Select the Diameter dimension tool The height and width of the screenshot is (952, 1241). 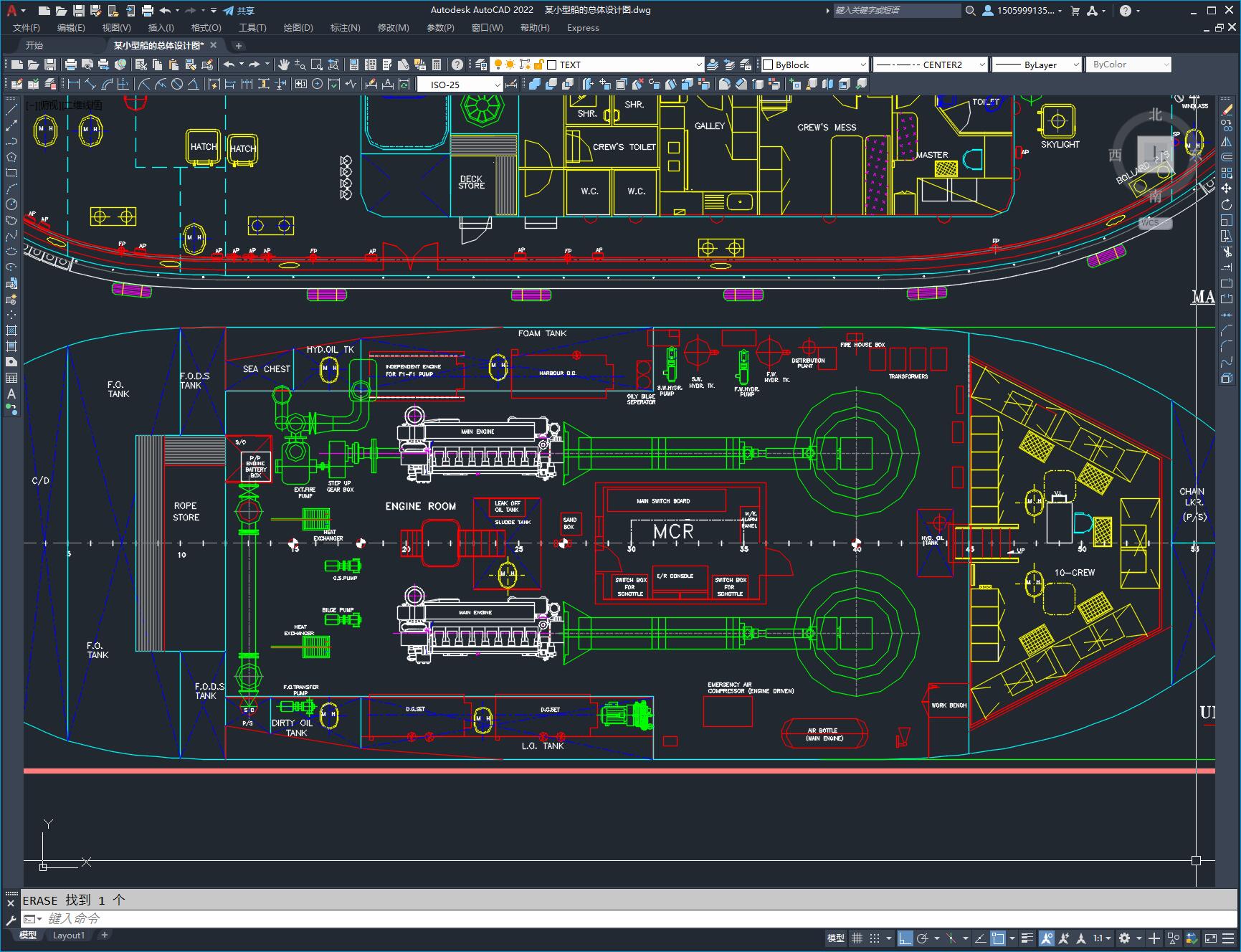coord(177,84)
